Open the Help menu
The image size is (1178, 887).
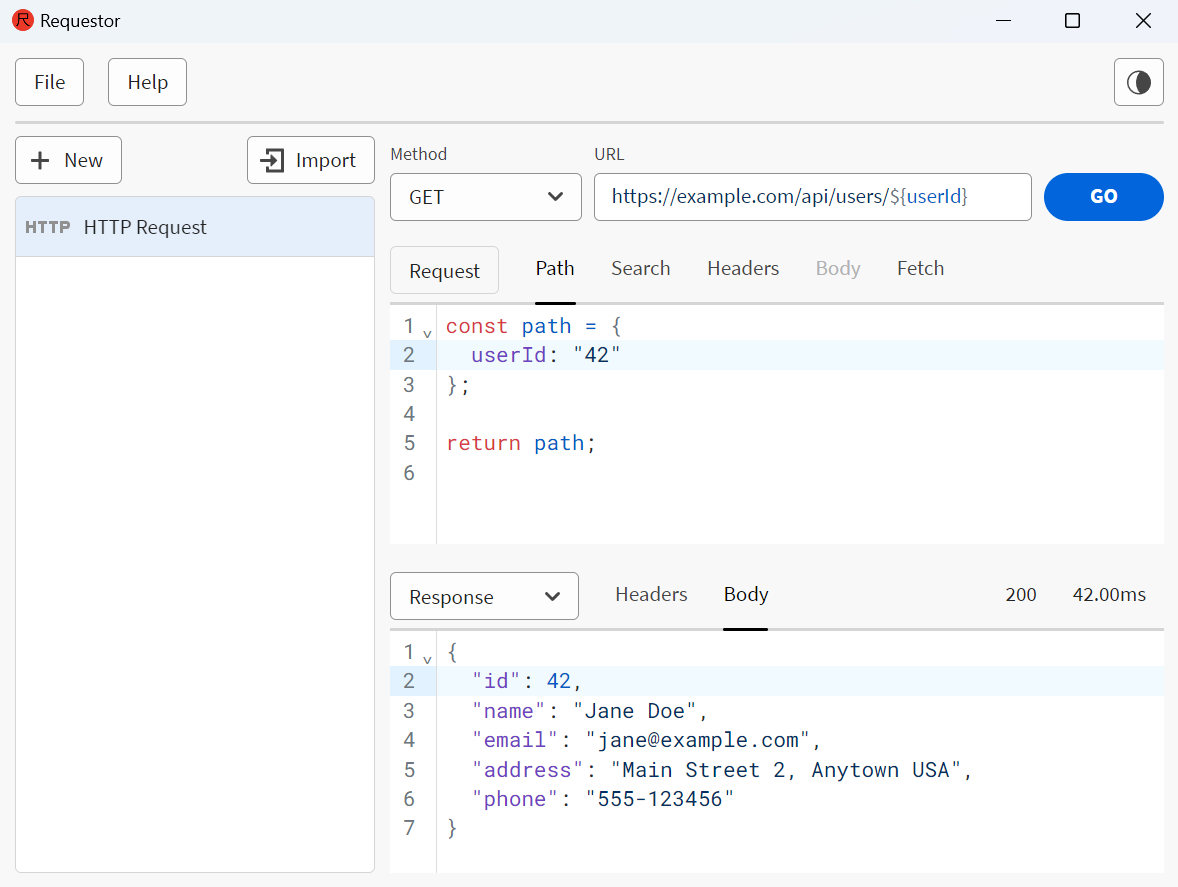[x=147, y=82]
